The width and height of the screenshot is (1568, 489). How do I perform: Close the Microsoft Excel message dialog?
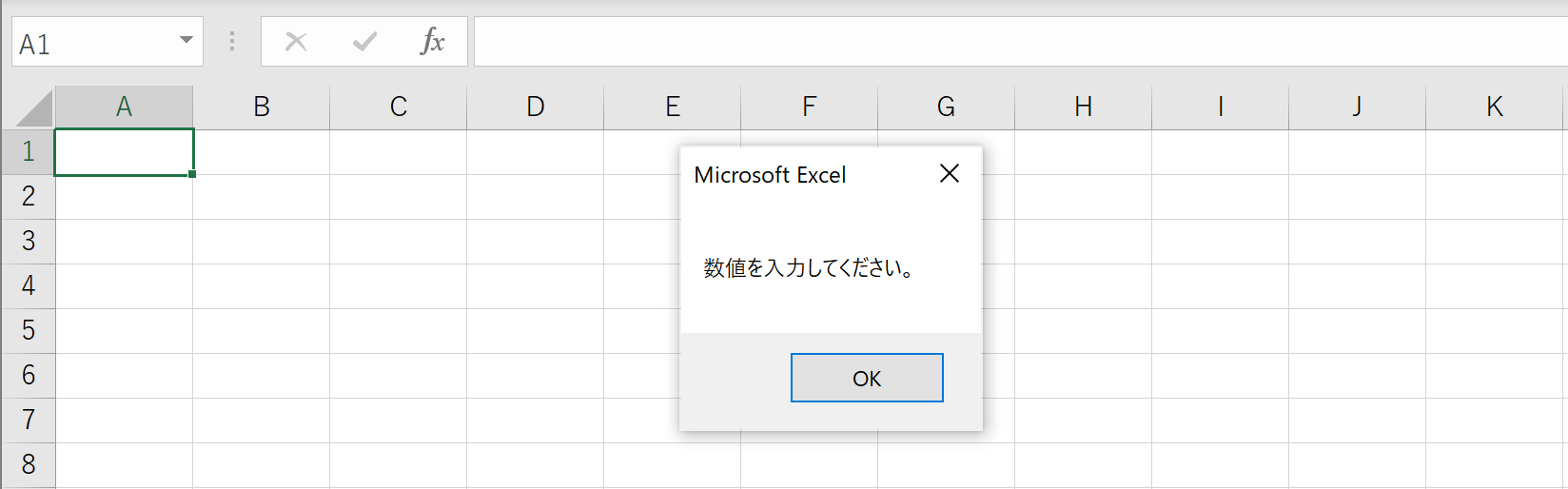coord(950,173)
